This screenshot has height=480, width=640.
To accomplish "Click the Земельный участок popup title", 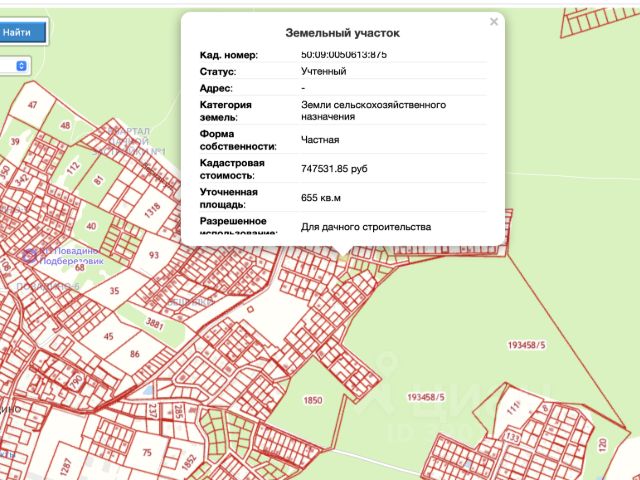I will coord(342,33).
